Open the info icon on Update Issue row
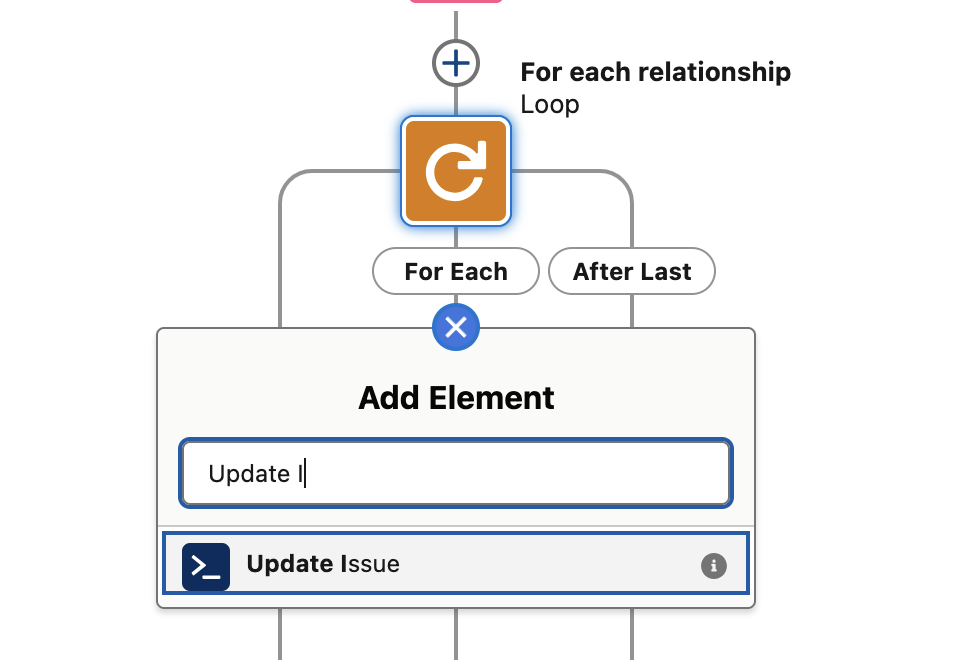This screenshot has width=976, height=660. tap(713, 566)
